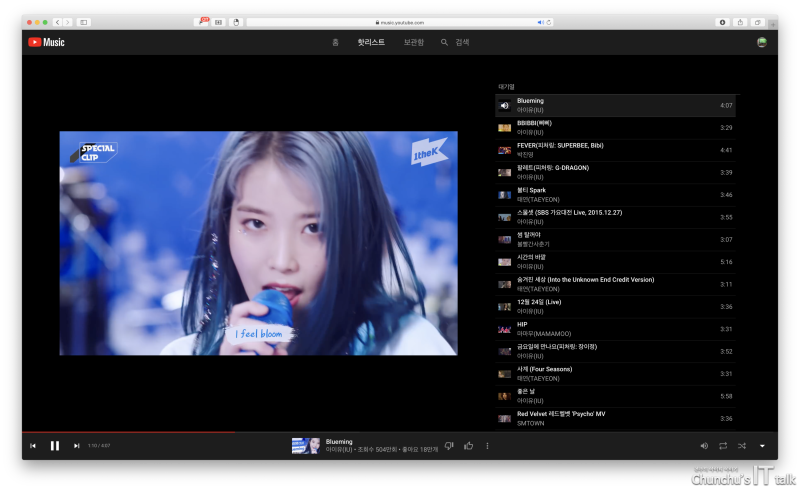The image size is (800, 489).
Task: Mute the tab audio speaker icon in address bar
Action: pyautogui.click(x=540, y=22)
